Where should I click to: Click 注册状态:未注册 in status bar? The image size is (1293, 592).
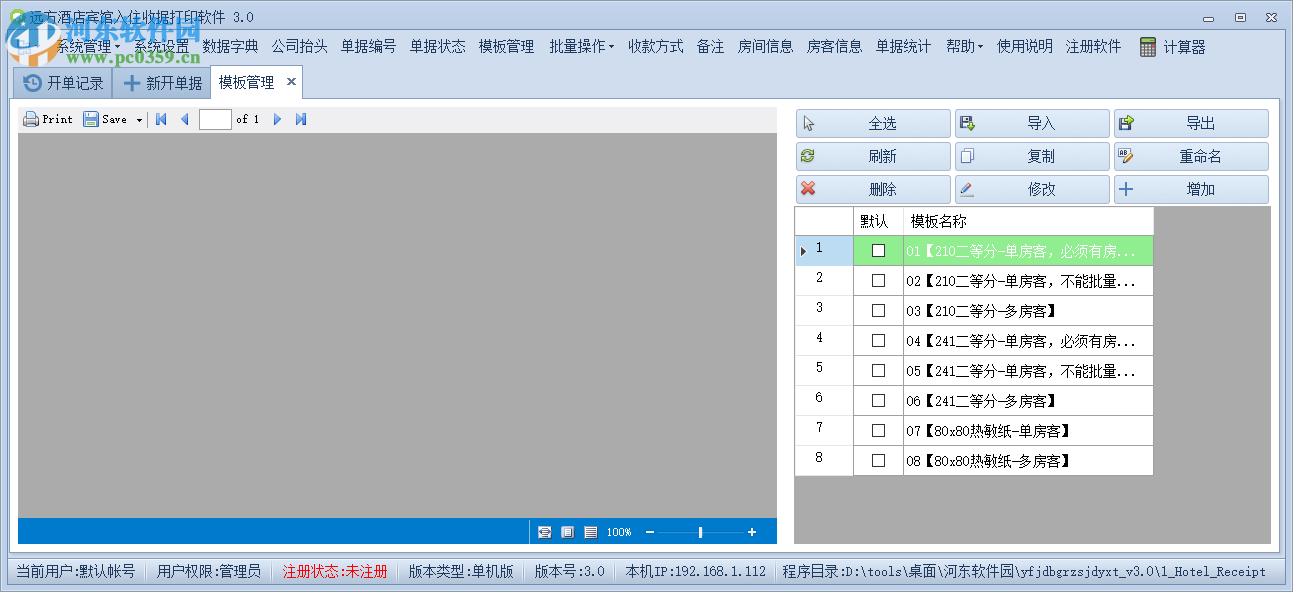point(335,572)
